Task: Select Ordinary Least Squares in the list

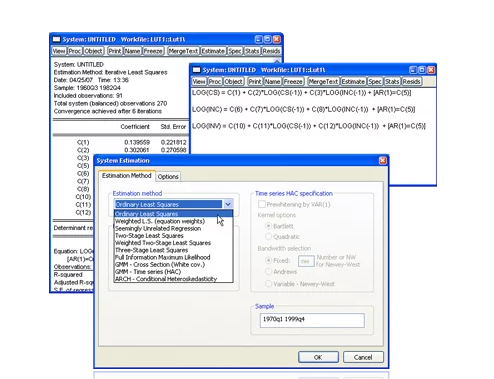Action: [x=173, y=214]
